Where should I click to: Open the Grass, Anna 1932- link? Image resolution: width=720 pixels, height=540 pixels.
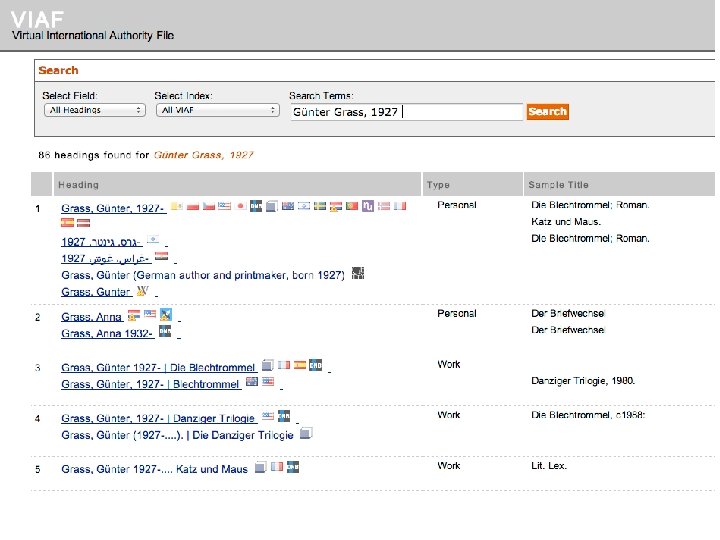point(107,333)
